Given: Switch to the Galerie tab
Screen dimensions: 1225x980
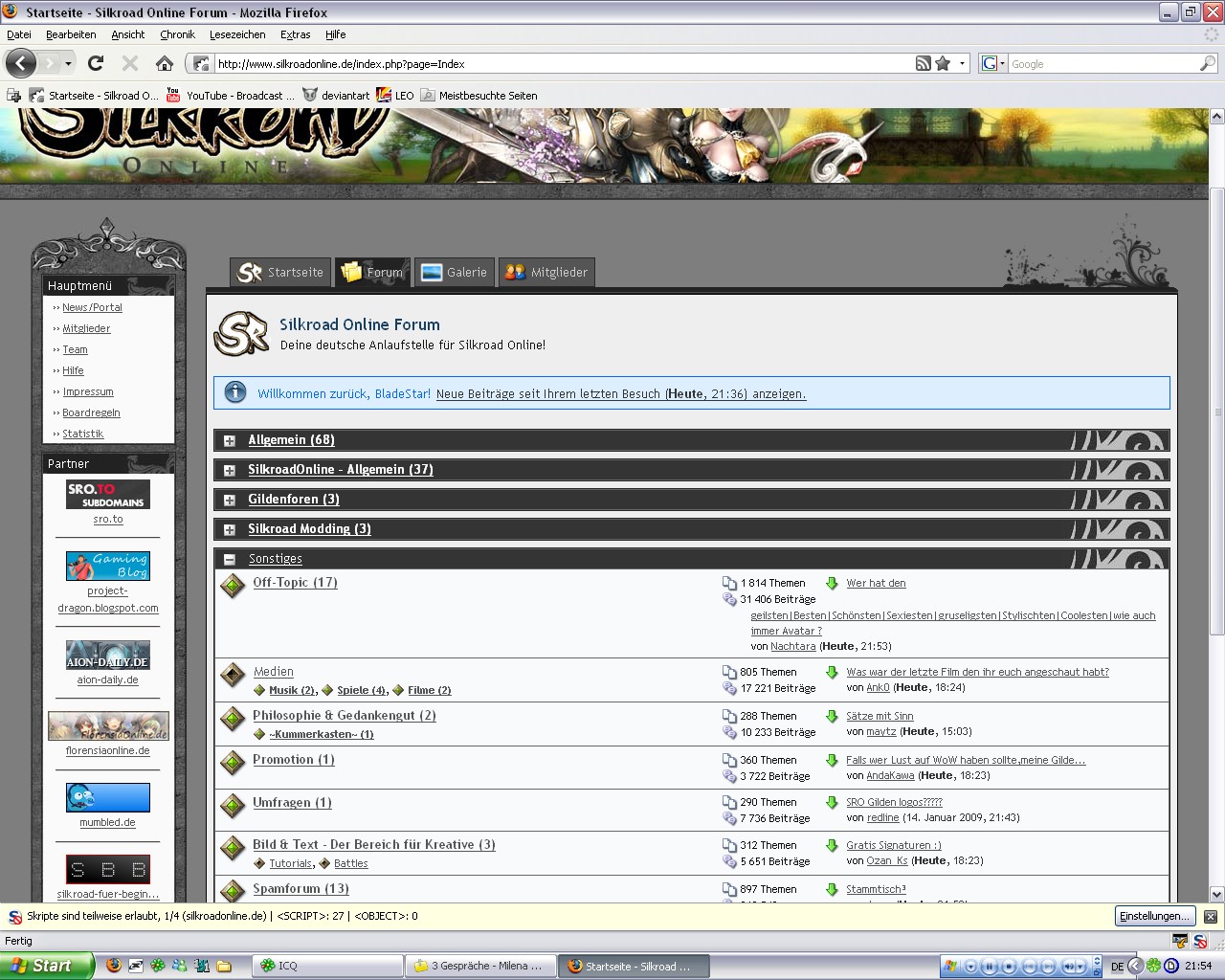Looking at the screenshot, I should [x=455, y=272].
